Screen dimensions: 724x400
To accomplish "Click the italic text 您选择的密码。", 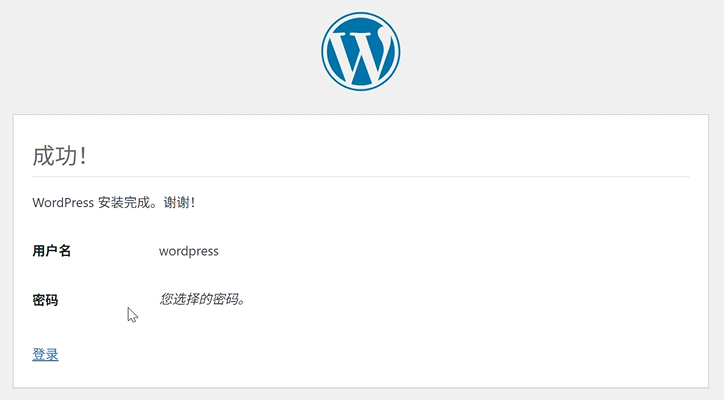I will point(202,299).
